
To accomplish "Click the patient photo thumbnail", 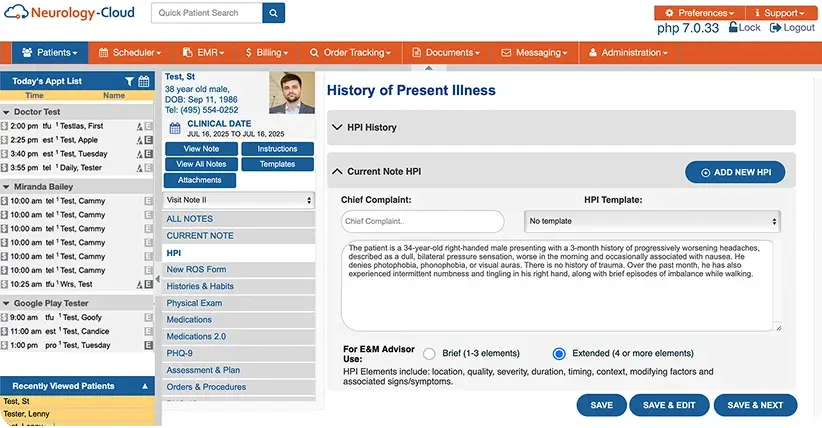I will [292, 93].
